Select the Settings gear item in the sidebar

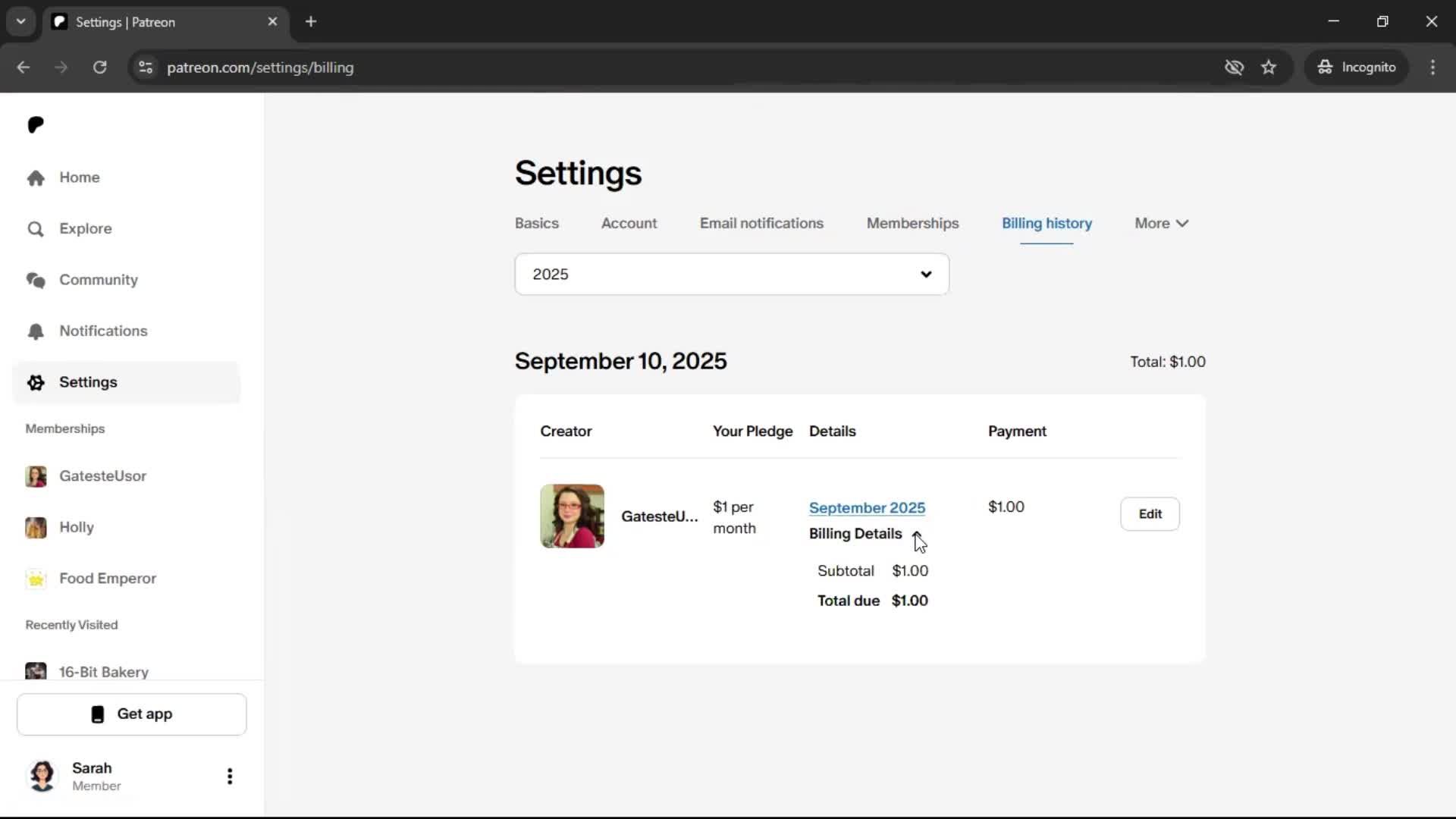click(127, 382)
